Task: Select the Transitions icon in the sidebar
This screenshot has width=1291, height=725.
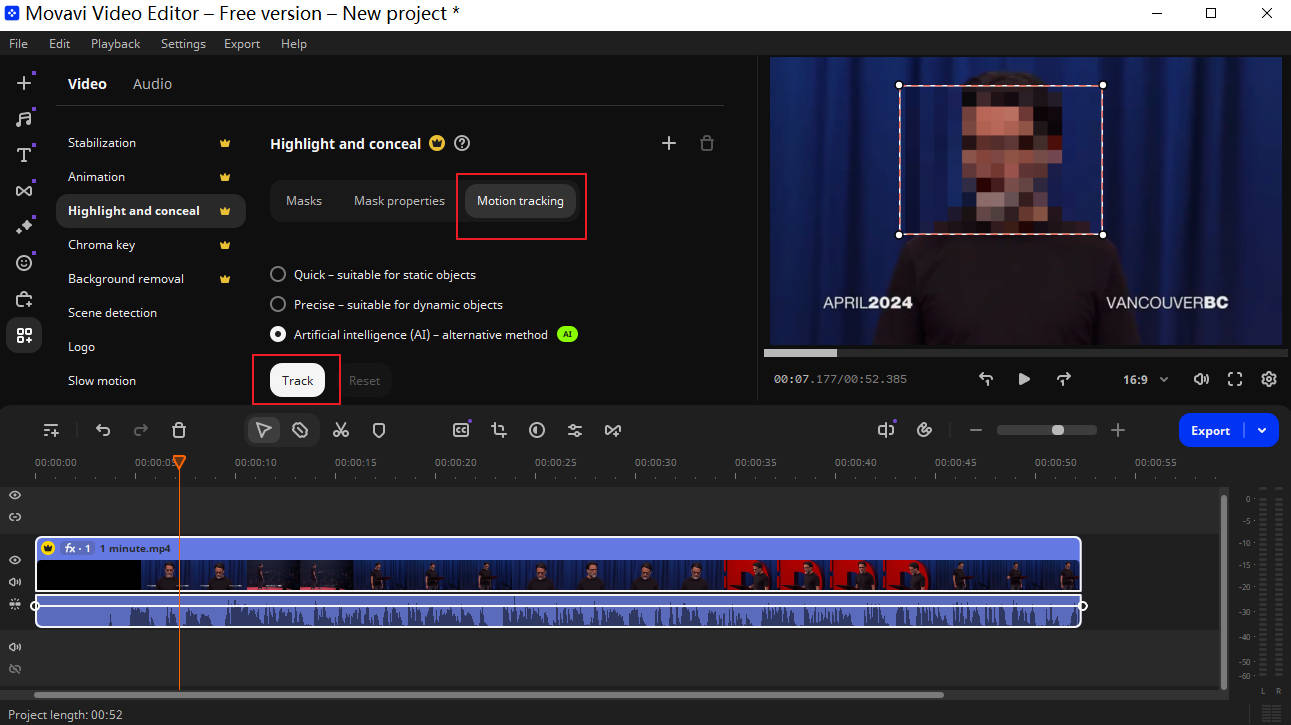Action: click(24, 189)
